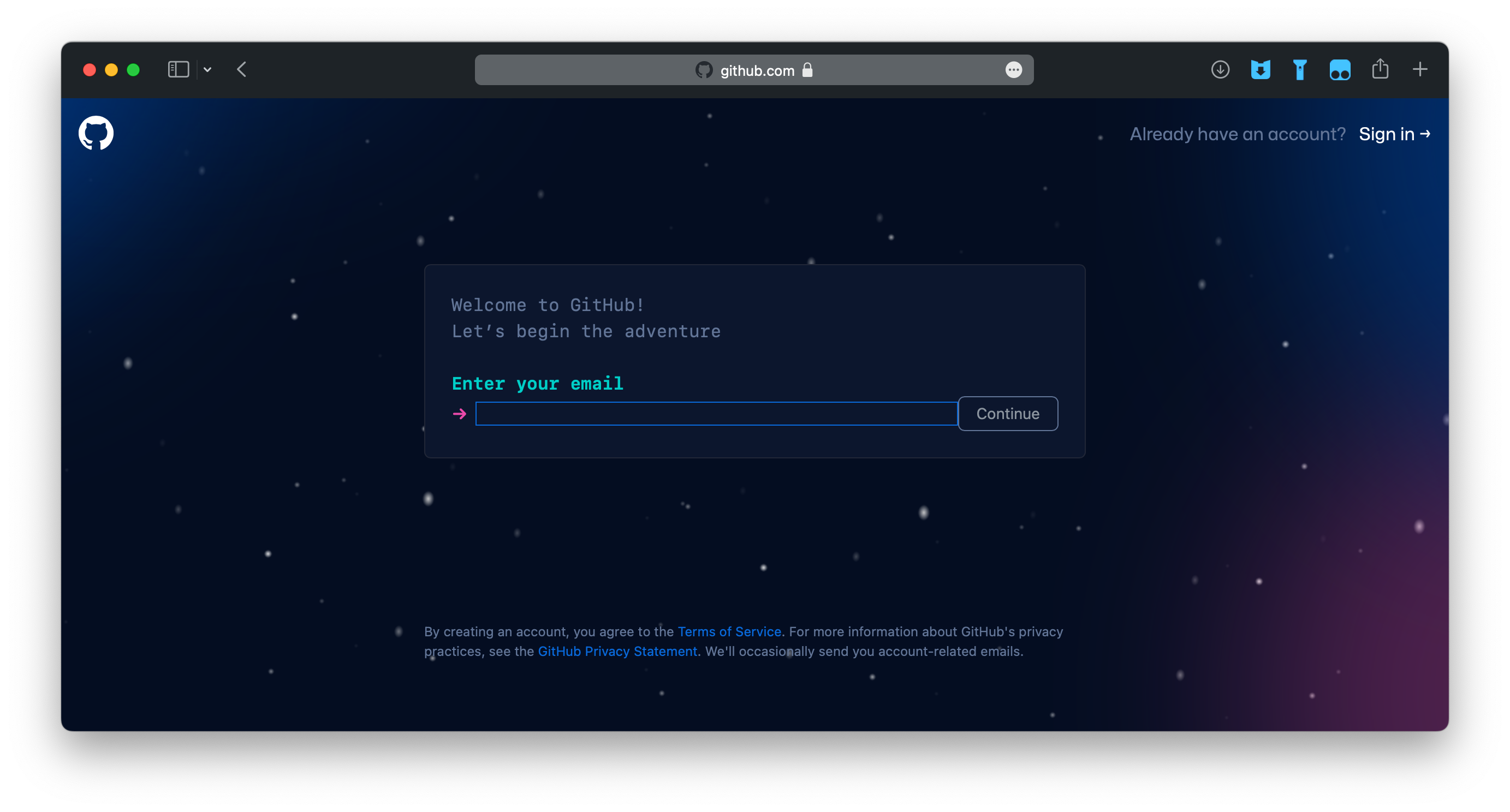
Task: Open the Safari downloads icon
Action: click(x=1220, y=70)
